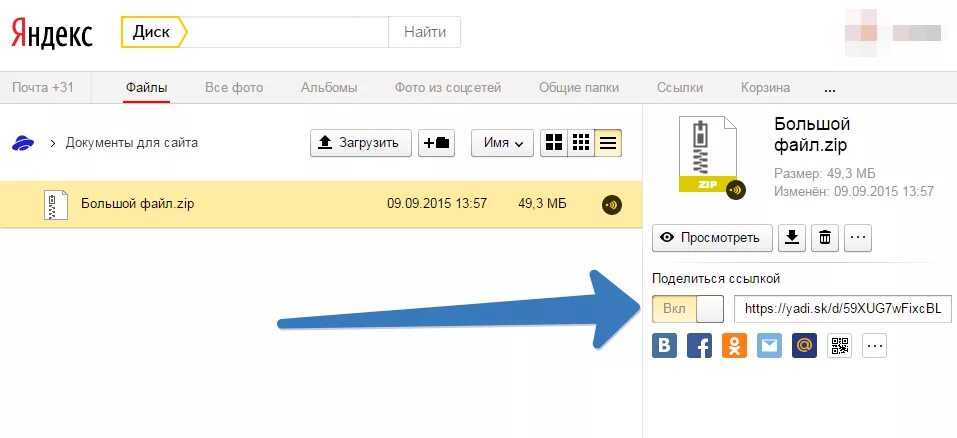The image size is (957, 438).
Task: Expand more navigation items via ellipsis
Action: (x=829, y=89)
